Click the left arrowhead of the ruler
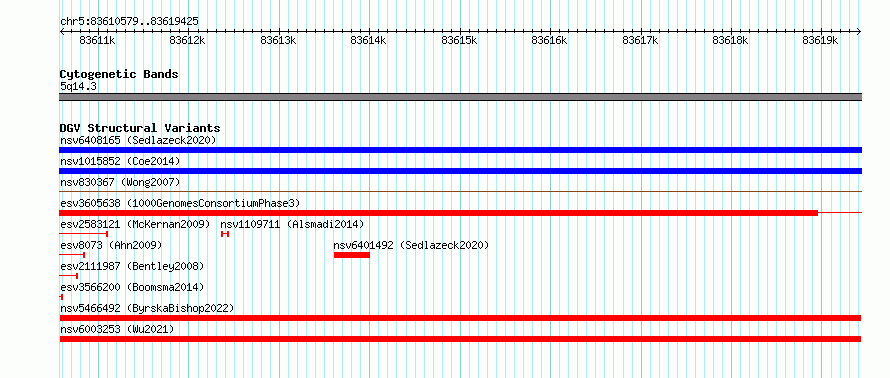Viewport: 890px width, 378px height. [62, 32]
